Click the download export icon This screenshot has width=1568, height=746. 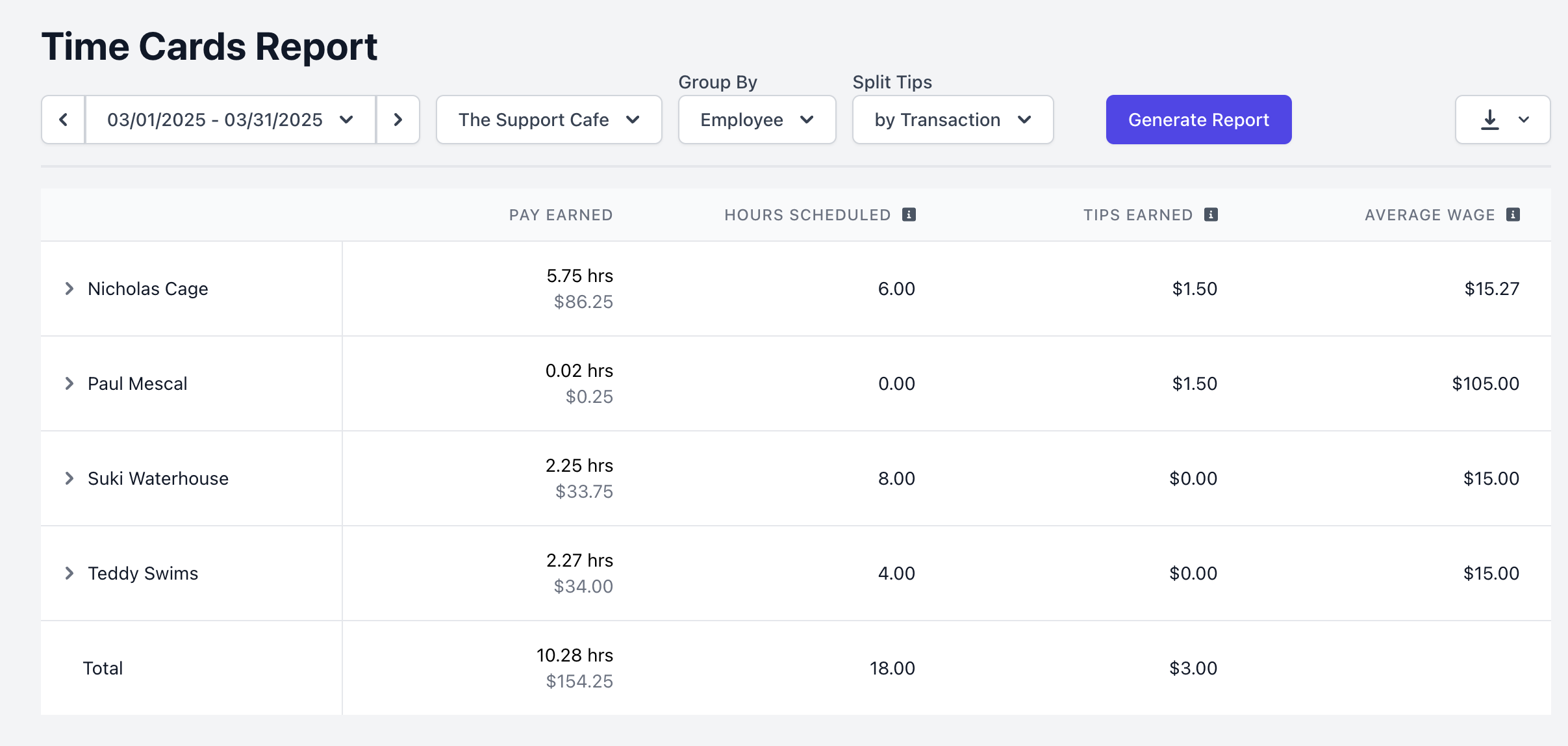click(x=1489, y=120)
